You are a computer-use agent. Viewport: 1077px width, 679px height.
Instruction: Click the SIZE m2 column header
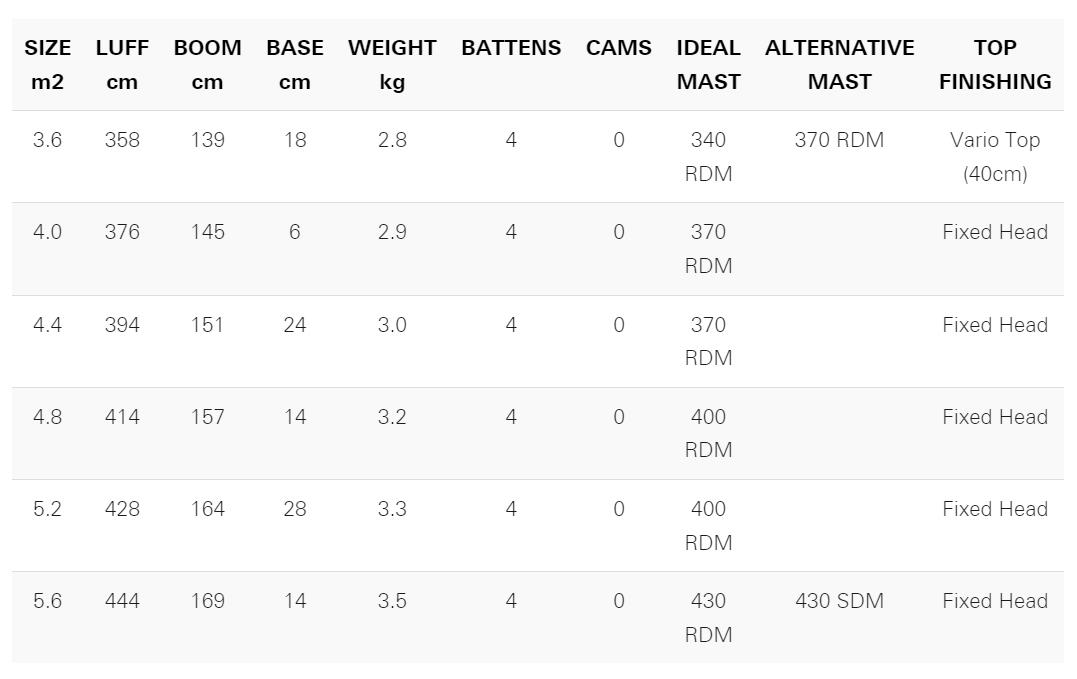(47, 65)
